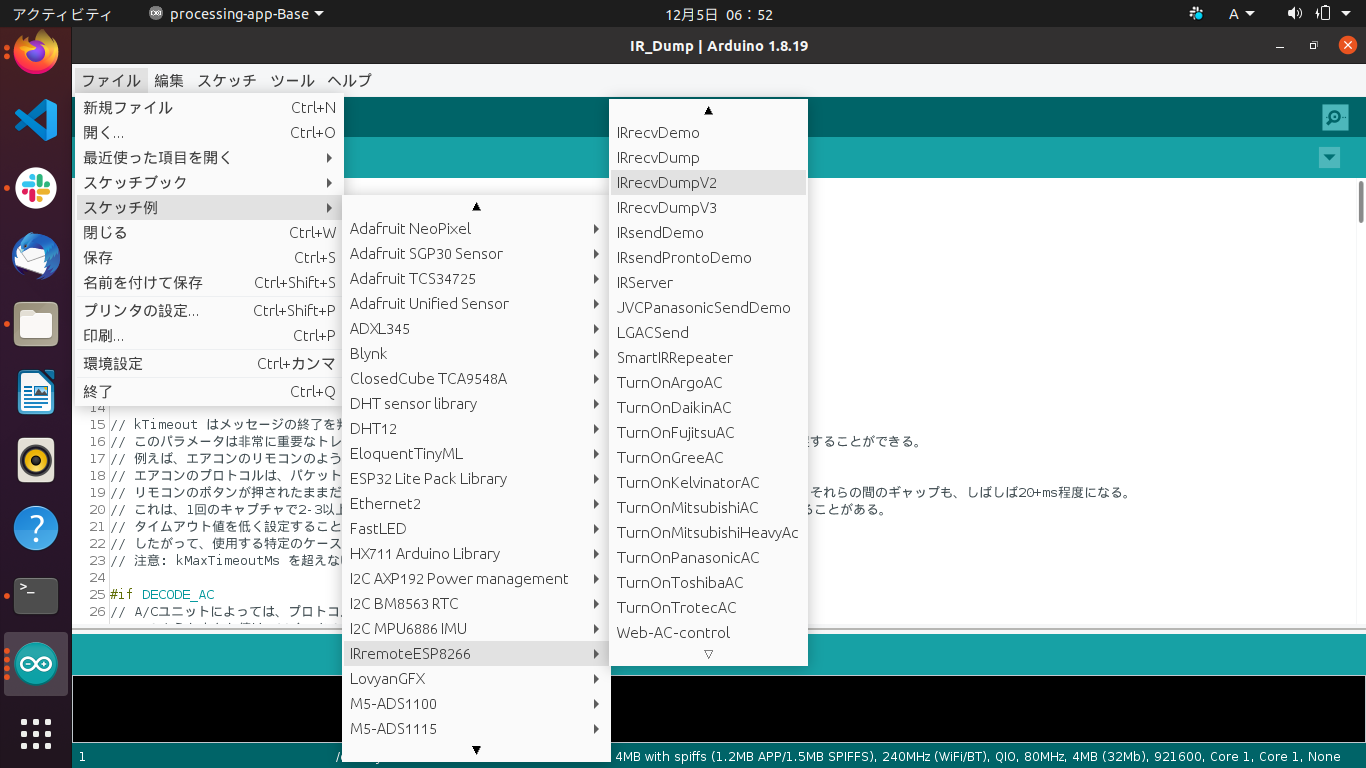Expand 最近使った項目を開く submenu
The image size is (1366, 768).
[x=209, y=158]
